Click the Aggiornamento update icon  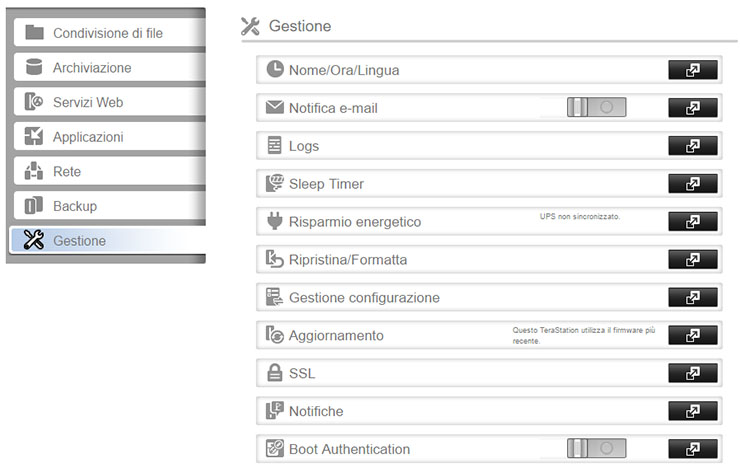pos(275,335)
